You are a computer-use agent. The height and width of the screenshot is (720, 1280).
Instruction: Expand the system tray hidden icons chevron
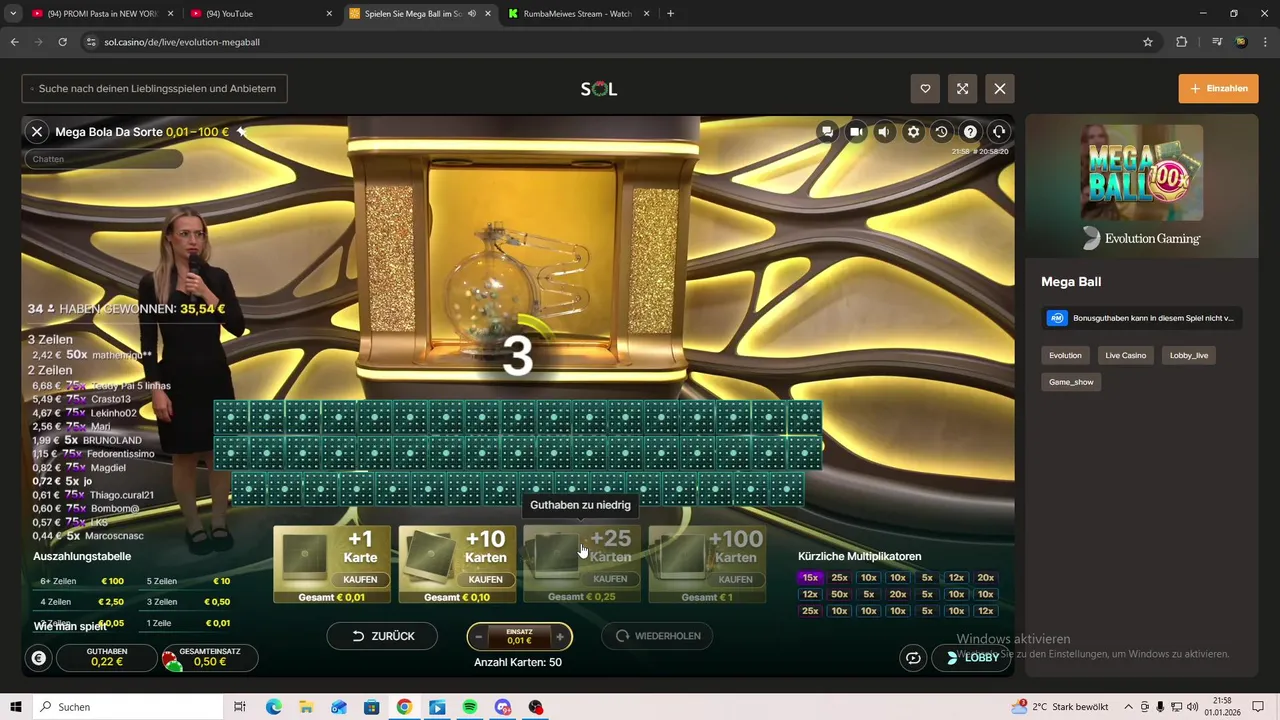tap(1128, 707)
